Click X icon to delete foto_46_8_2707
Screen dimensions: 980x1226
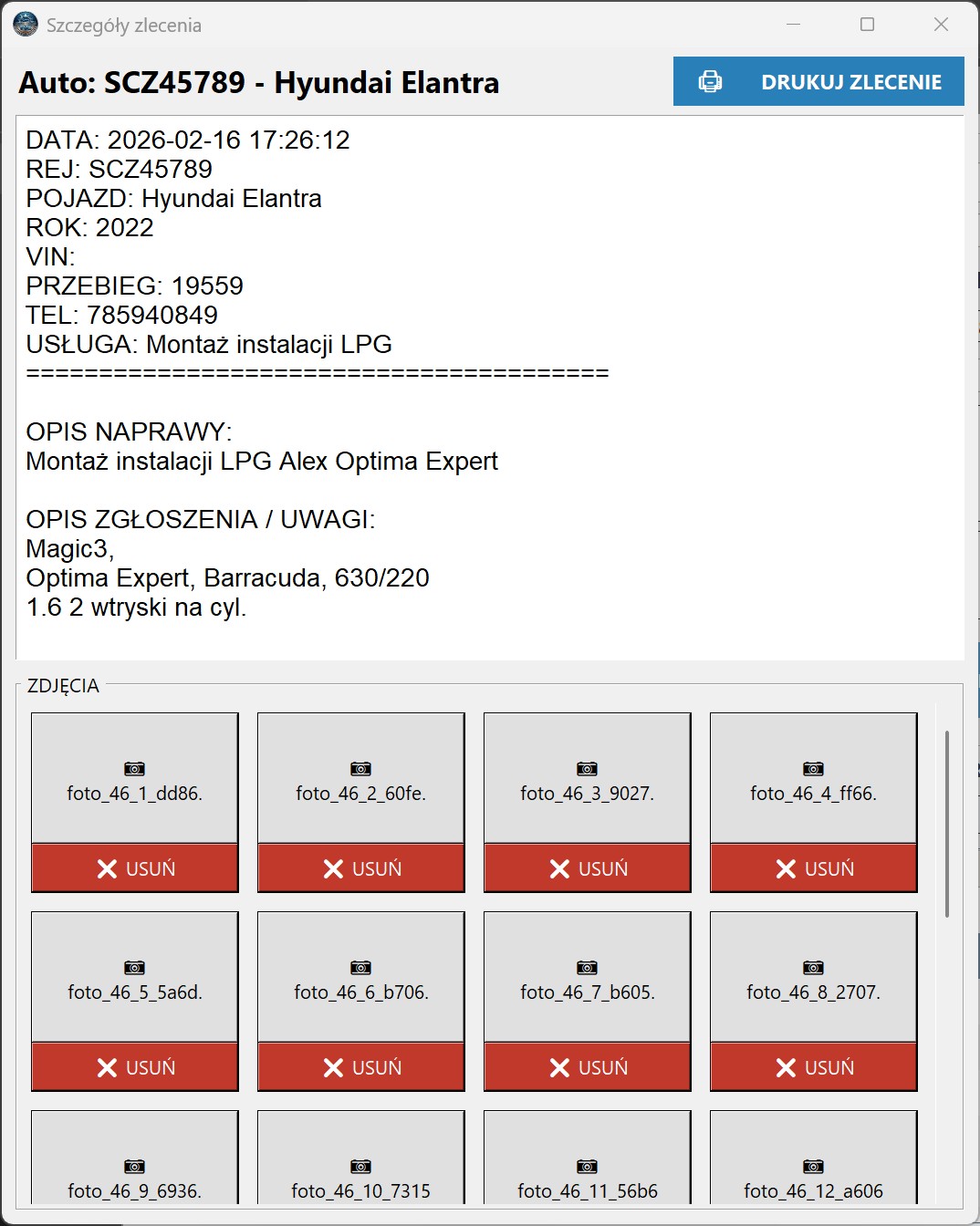(x=786, y=1067)
